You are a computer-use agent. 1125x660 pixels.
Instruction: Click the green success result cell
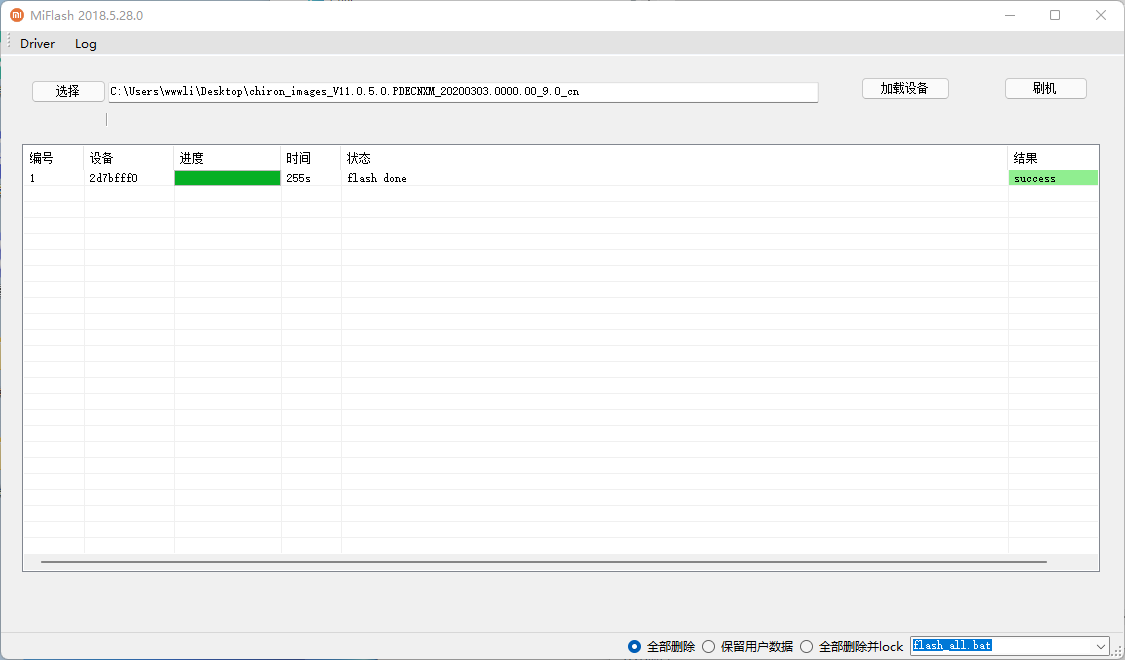(x=1053, y=178)
